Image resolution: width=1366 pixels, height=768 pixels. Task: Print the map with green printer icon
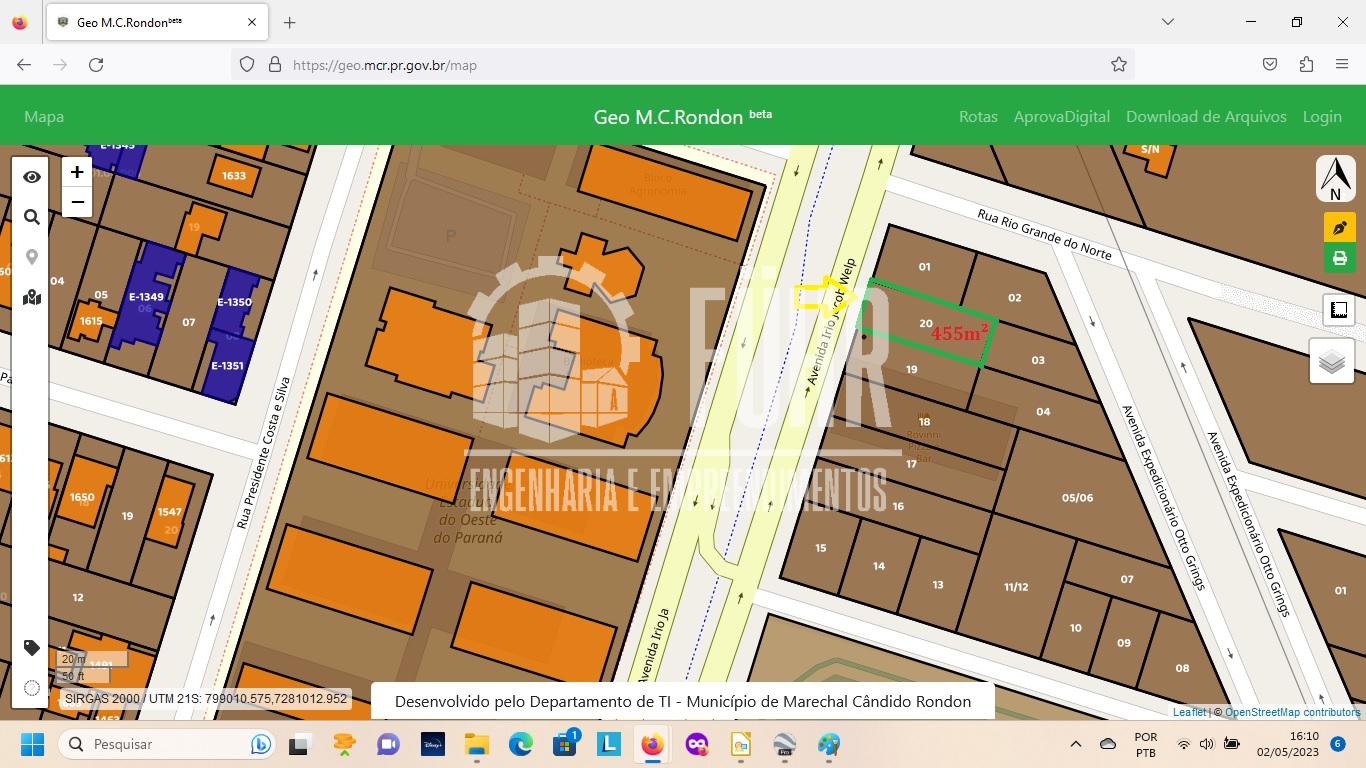click(1340, 258)
